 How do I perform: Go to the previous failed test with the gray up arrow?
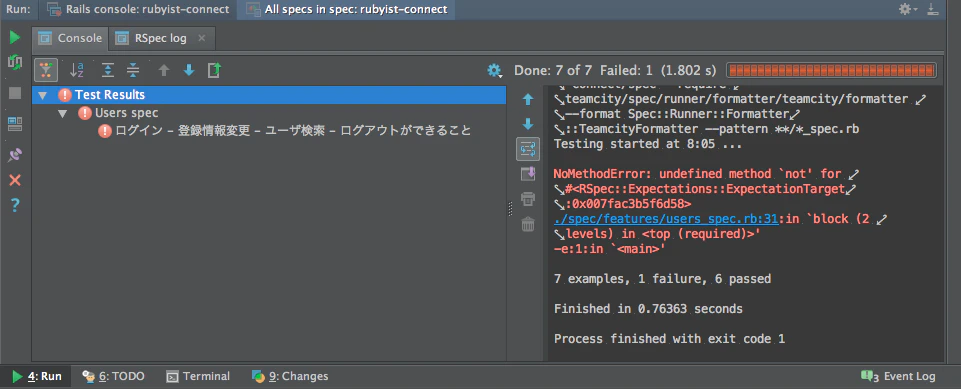pos(164,70)
